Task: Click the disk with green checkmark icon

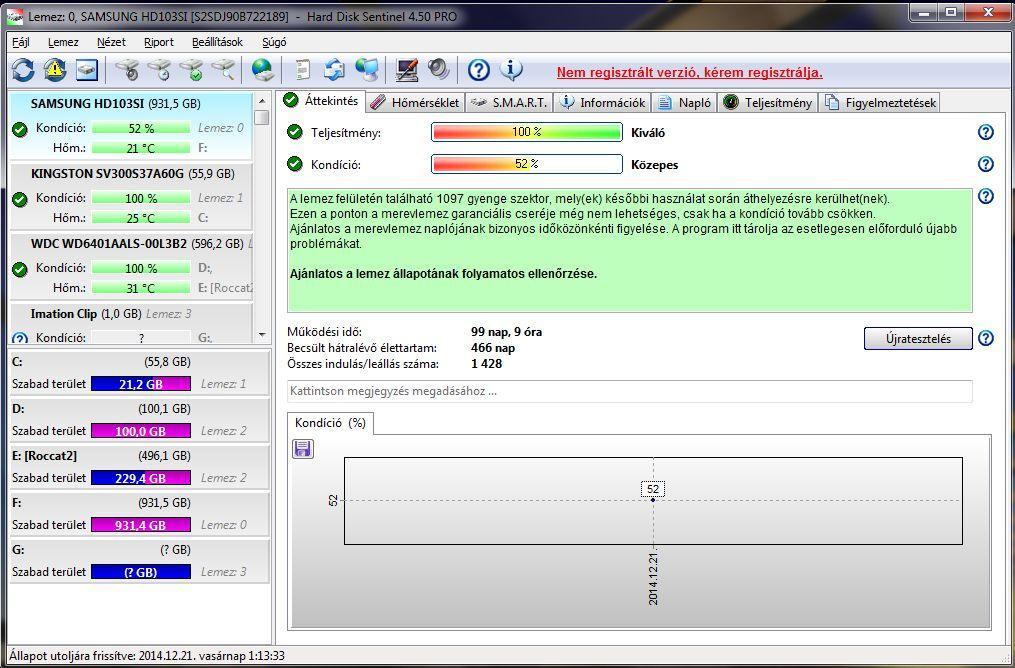Action: 191,70
